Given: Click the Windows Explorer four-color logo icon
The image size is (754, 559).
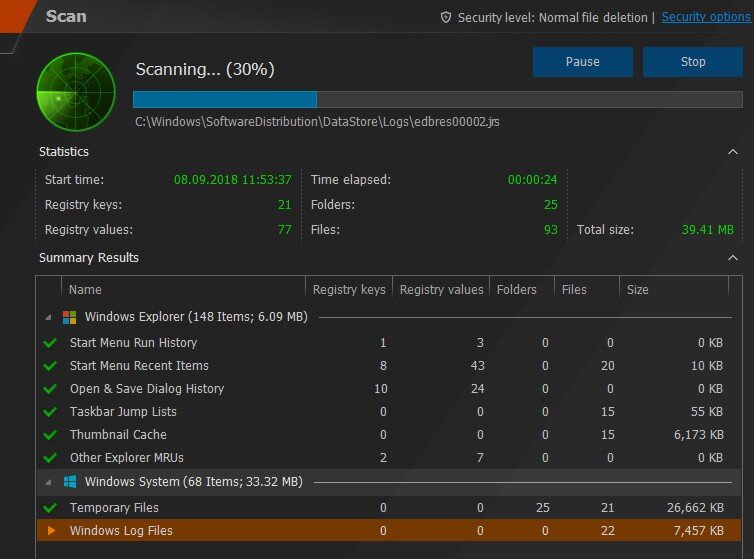Looking at the screenshot, I should click(x=69, y=317).
